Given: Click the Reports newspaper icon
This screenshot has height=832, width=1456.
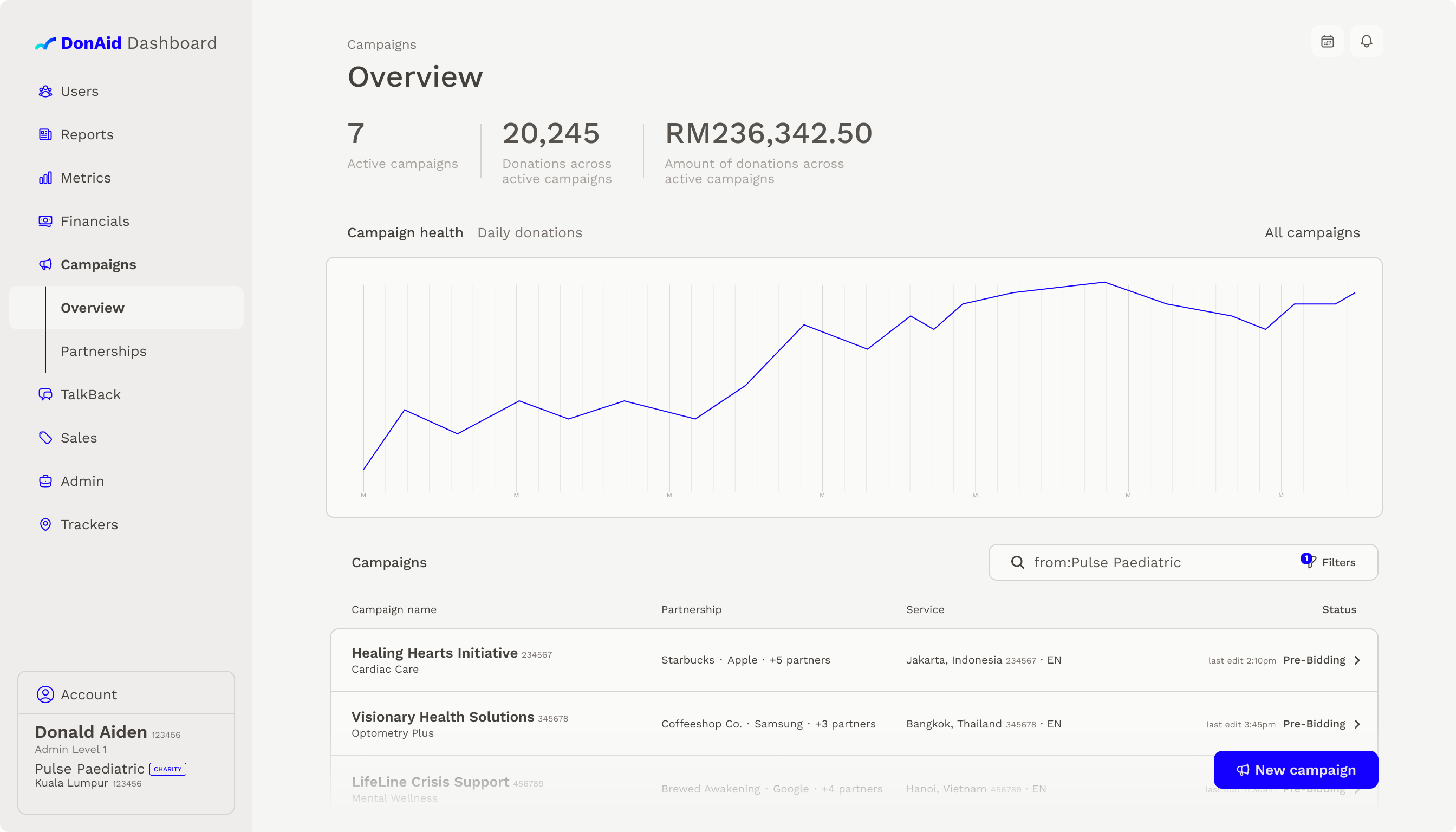Looking at the screenshot, I should (x=45, y=135).
